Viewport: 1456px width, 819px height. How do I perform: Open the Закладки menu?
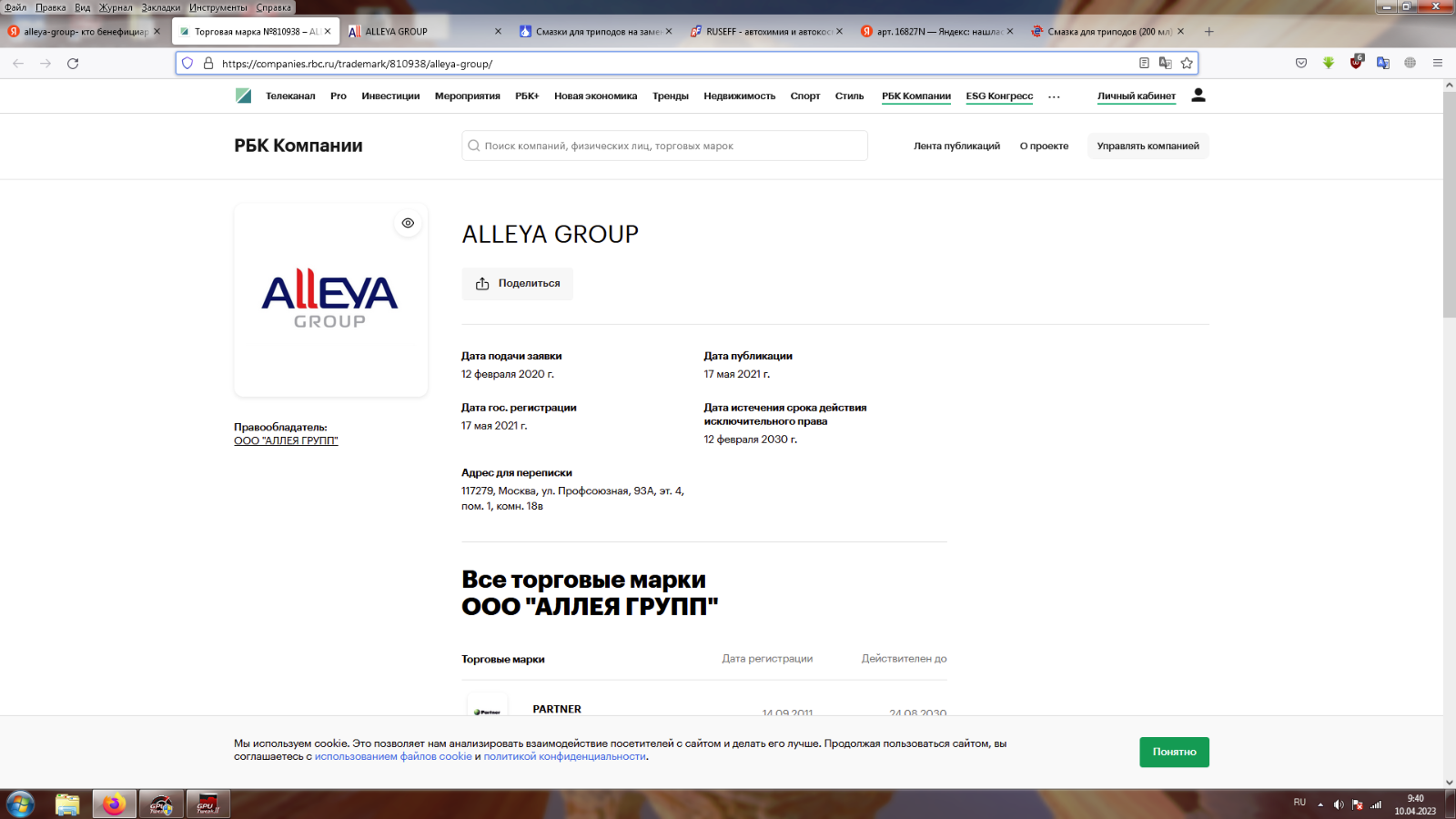tap(161, 7)
